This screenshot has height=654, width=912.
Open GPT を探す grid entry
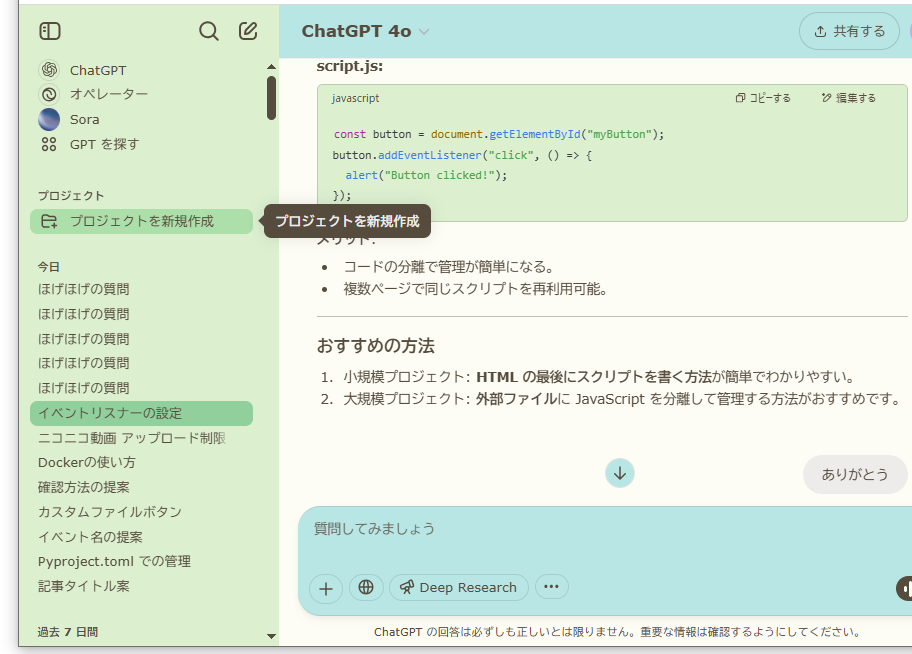click(89, 144)
